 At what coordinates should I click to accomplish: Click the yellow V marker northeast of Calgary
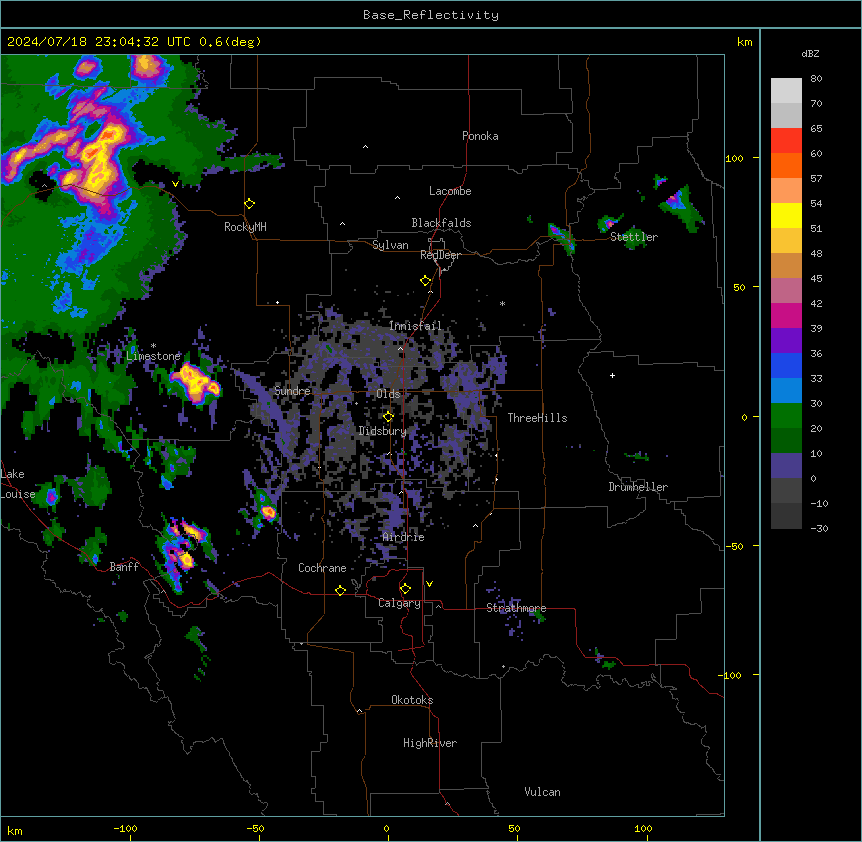(429, 584)
